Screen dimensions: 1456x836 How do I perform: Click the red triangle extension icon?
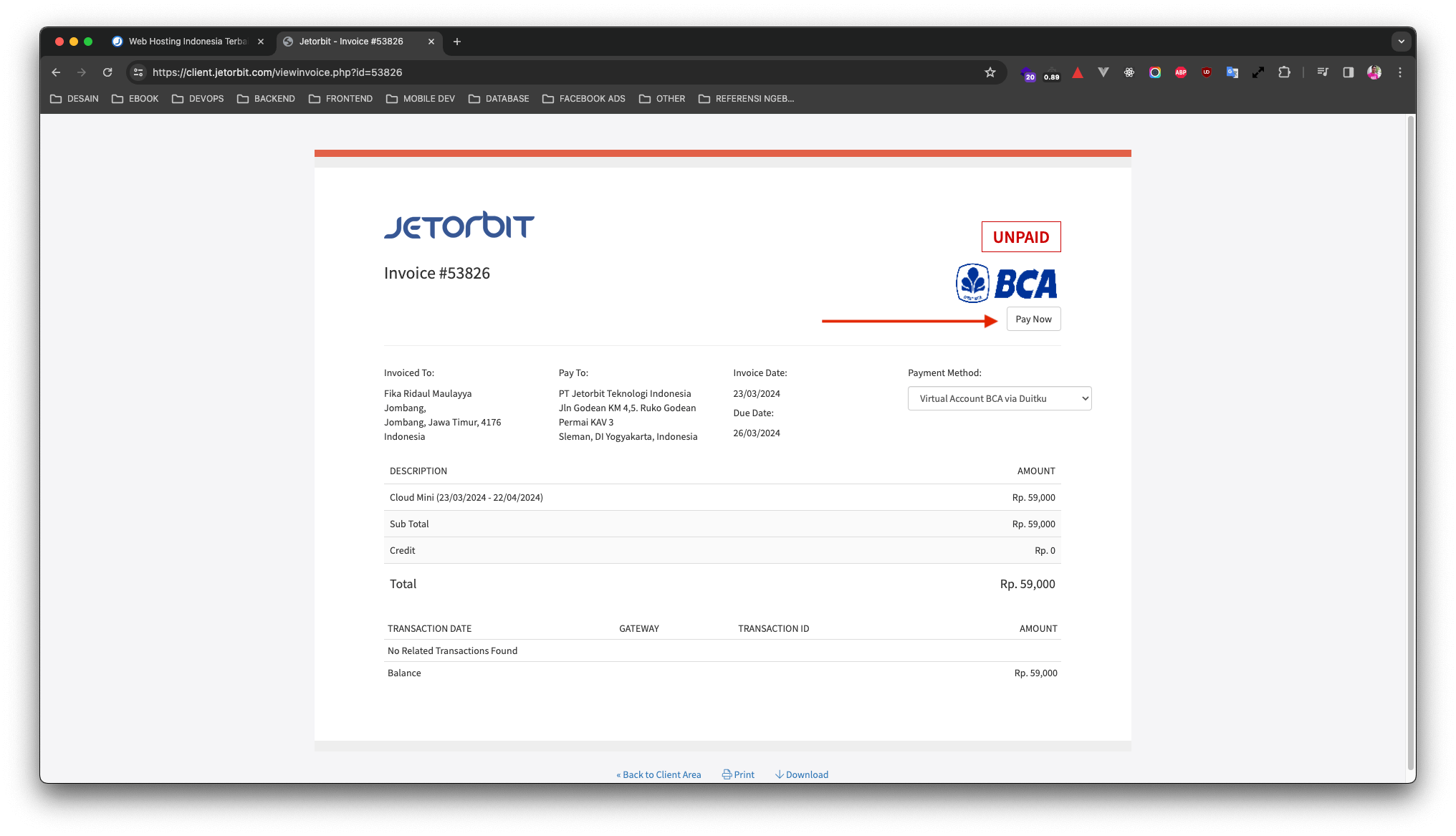tap(1078, 72)
